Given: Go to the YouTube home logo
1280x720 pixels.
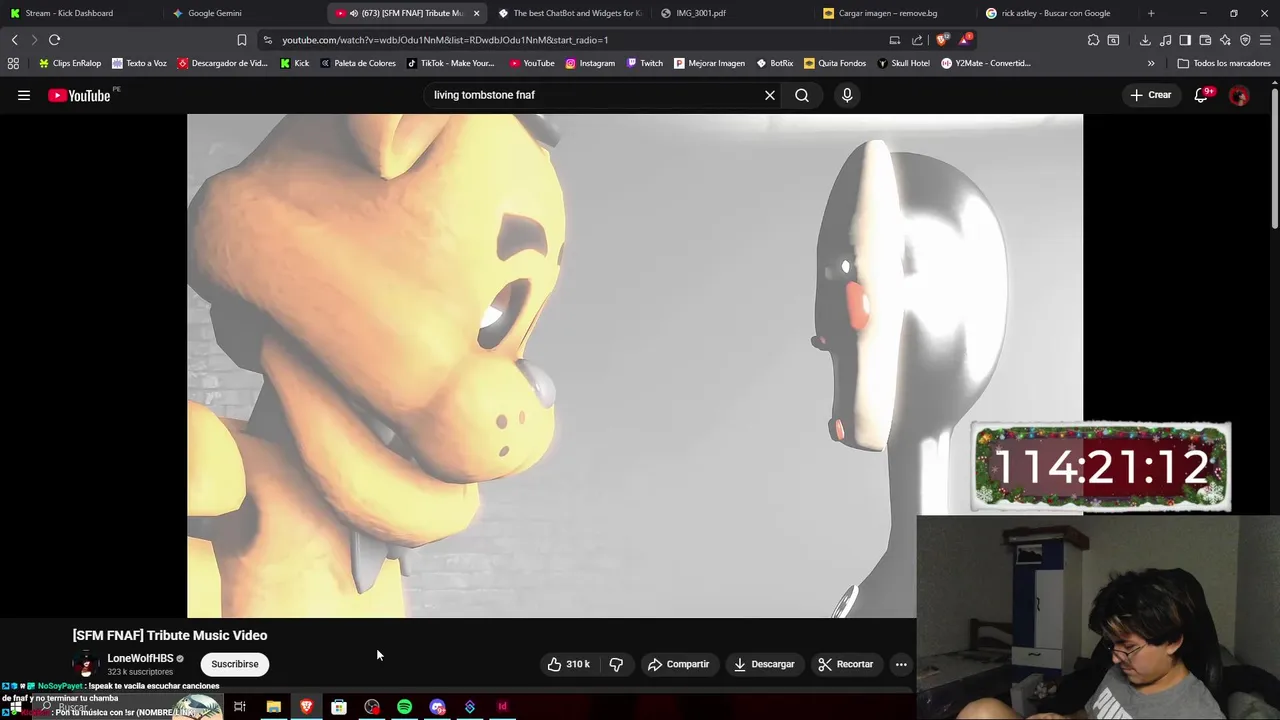Looking at the screenshot, I should pos(79,95).
